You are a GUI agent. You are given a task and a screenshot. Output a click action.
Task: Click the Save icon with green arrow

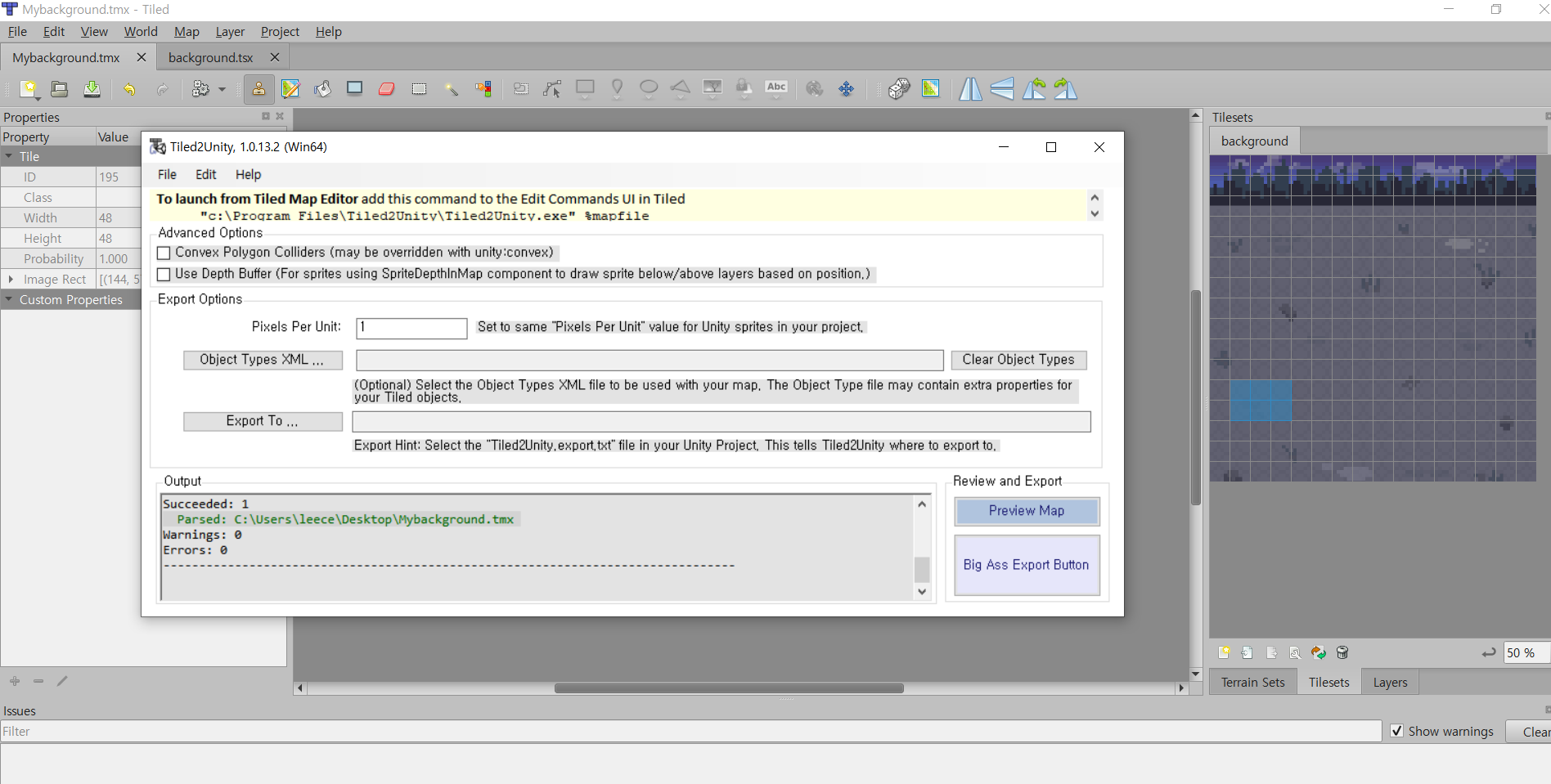(x=92, y=89)
